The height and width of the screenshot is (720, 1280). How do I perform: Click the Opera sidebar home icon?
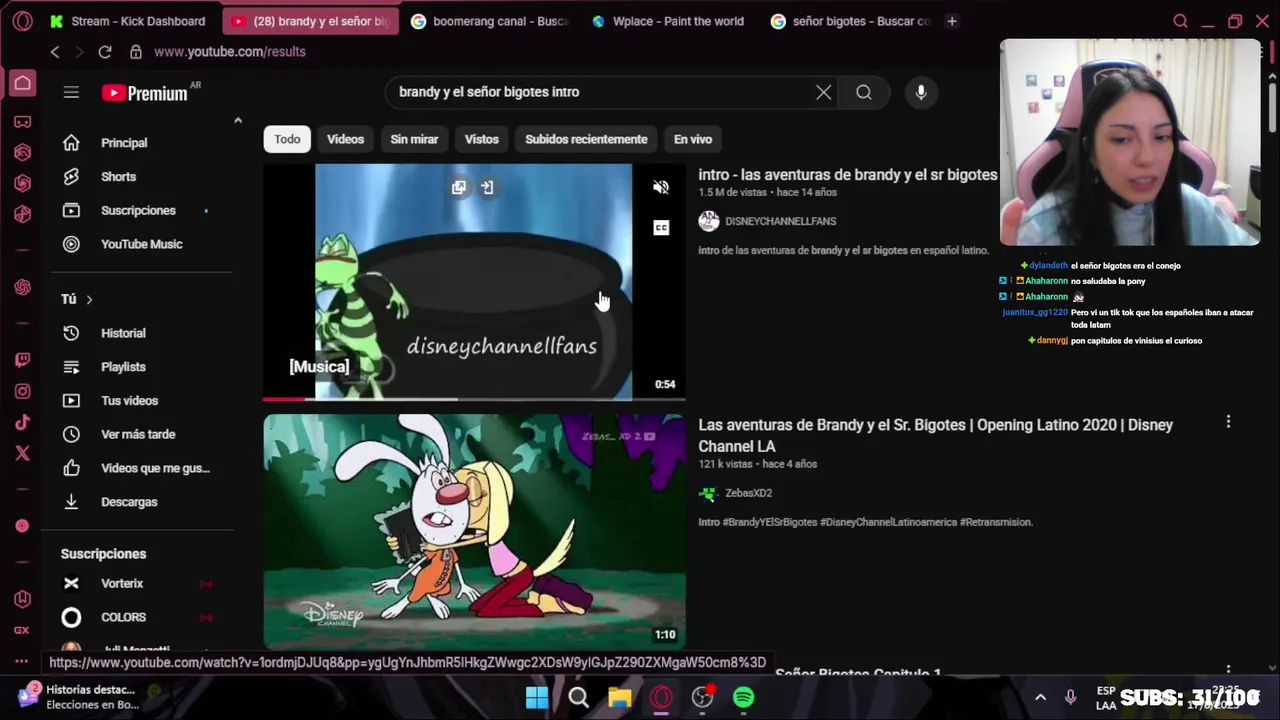click(x=22, y=83)
